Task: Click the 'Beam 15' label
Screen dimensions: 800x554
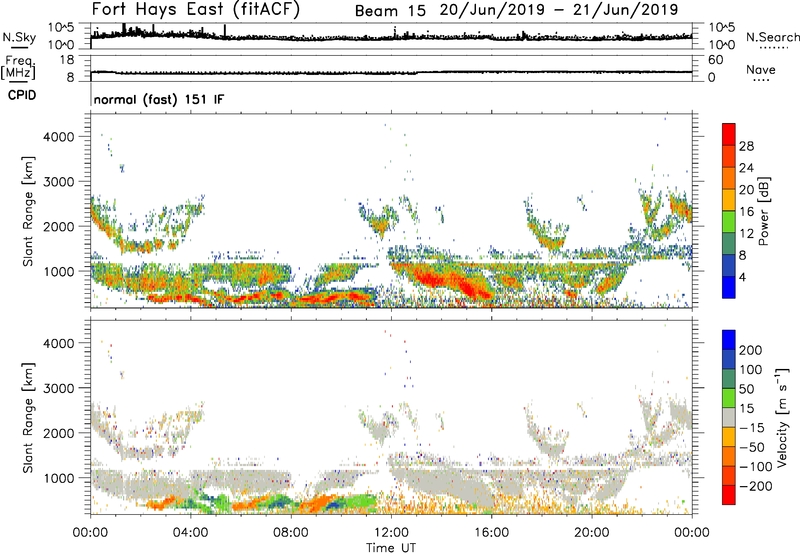Action: pos(390,11)
